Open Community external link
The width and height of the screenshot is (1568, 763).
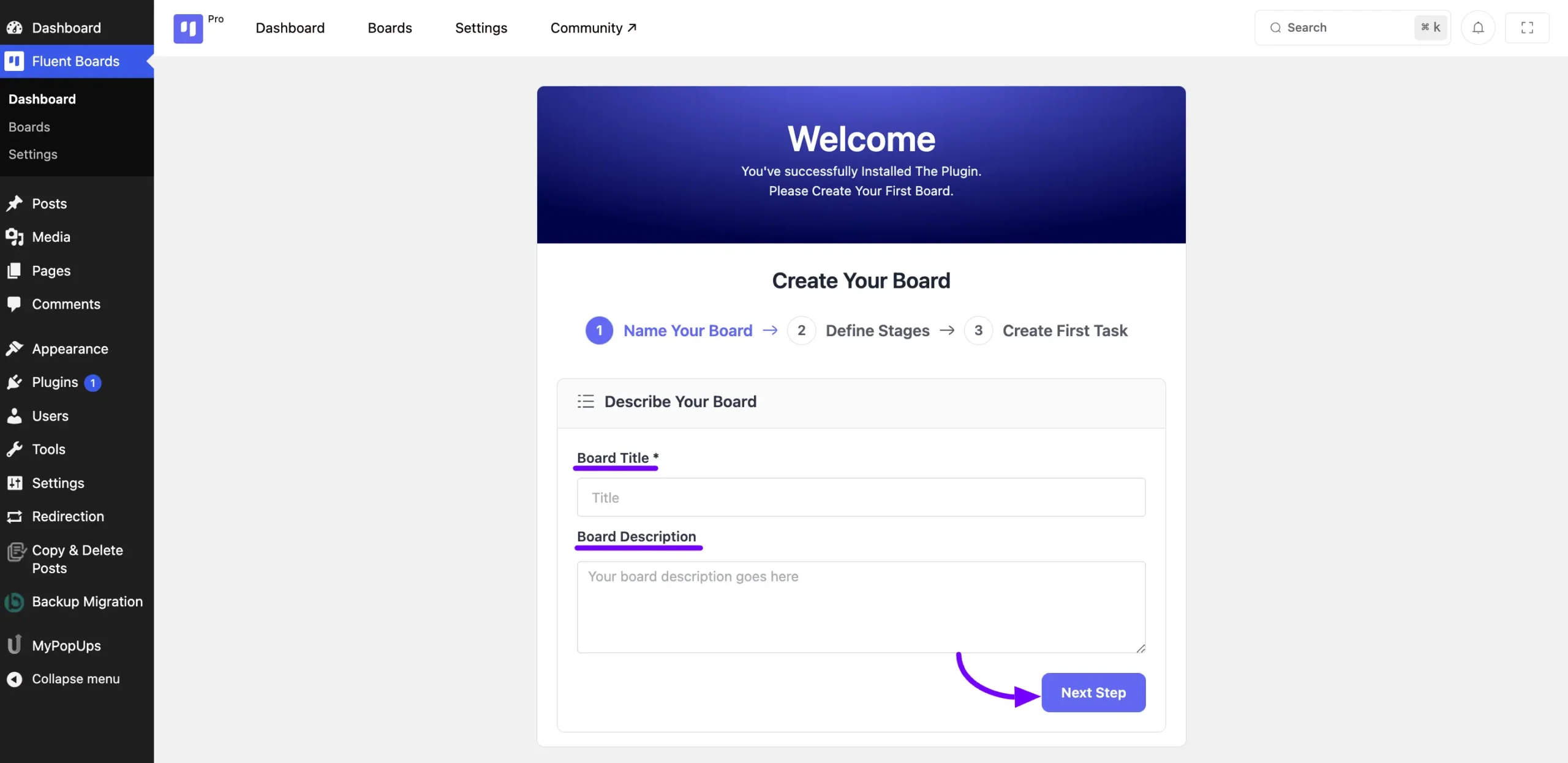594,27
